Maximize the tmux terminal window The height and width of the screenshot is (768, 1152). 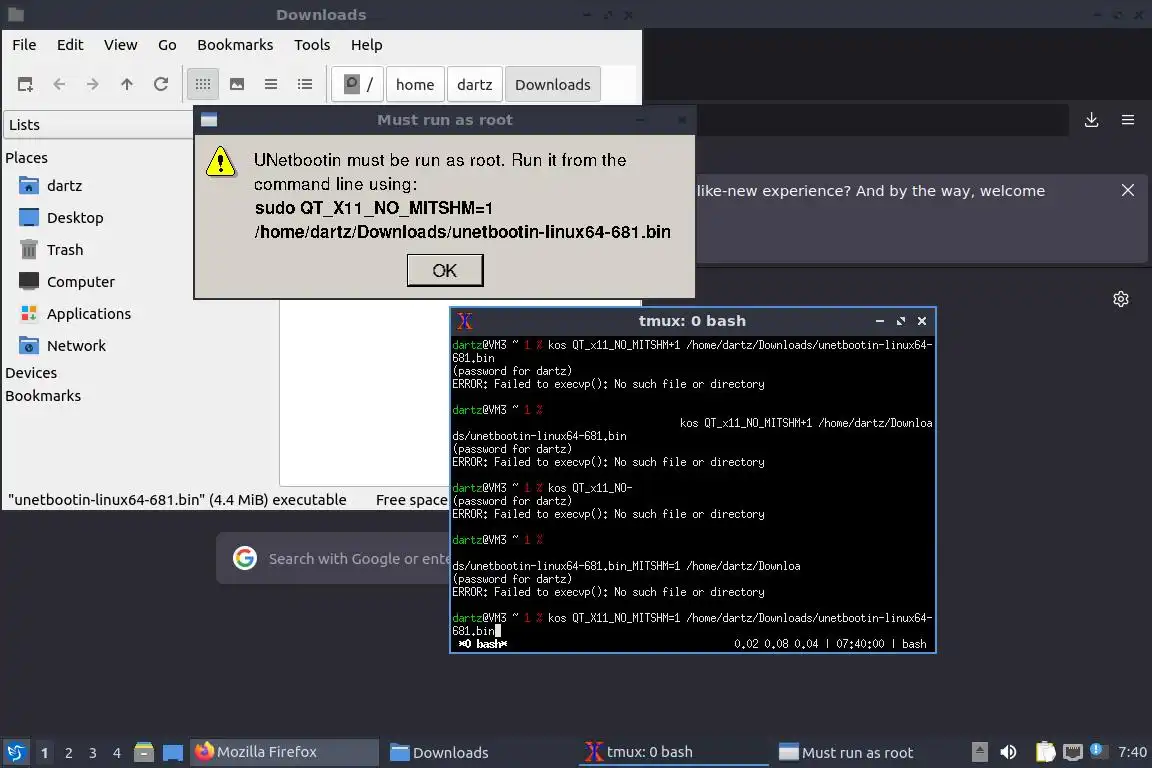[901, 321]
